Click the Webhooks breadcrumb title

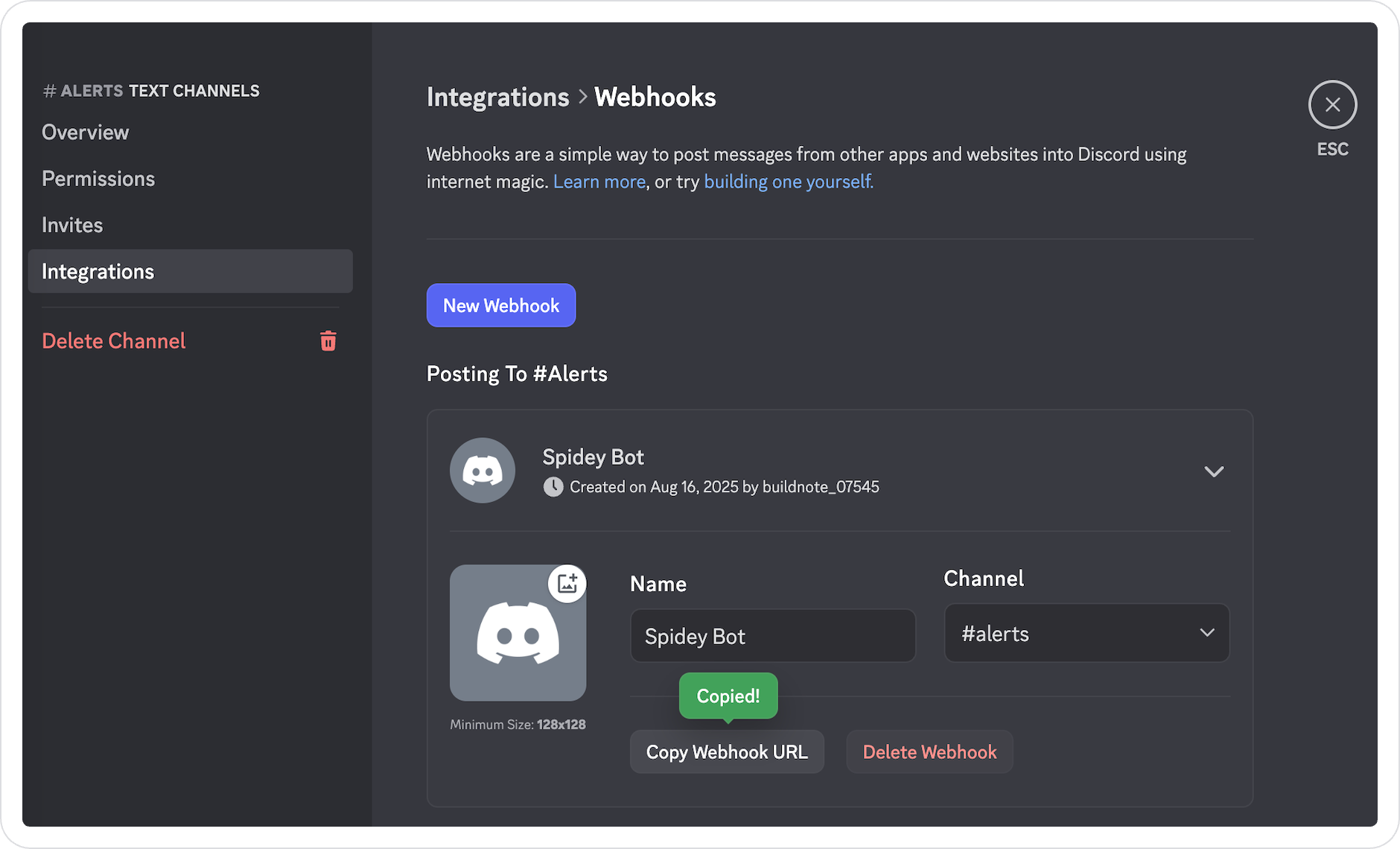(x=655, y=97)
